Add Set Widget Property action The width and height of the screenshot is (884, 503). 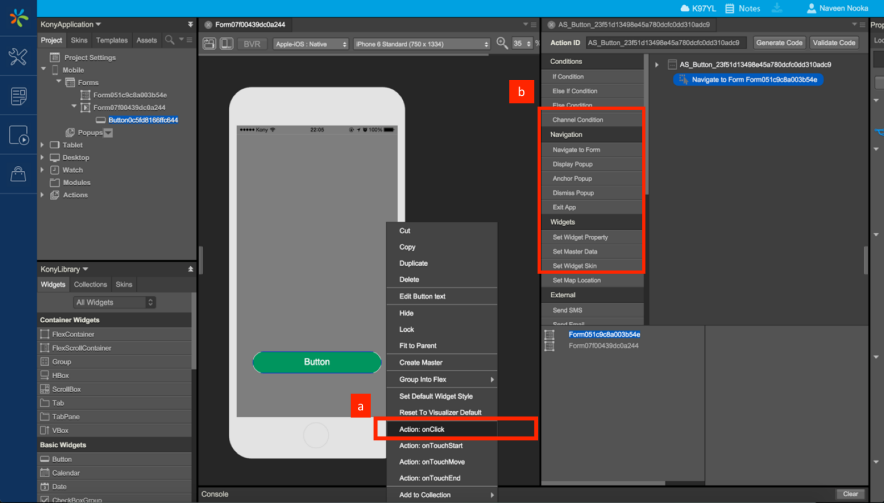[x=593, y=237]
